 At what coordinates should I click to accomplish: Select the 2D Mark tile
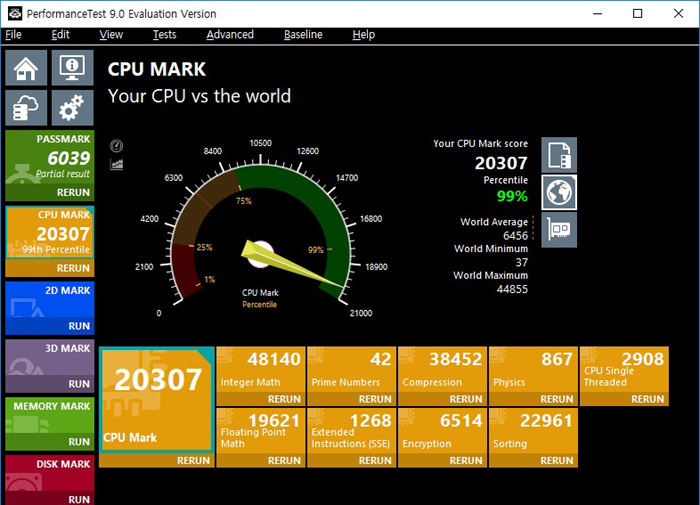click(50, 300)
